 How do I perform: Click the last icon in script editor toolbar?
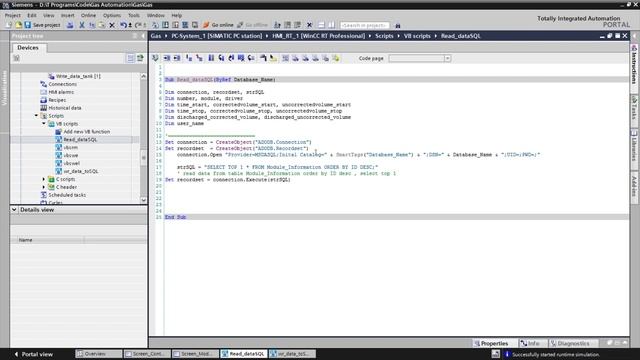(x=336, y=58)
